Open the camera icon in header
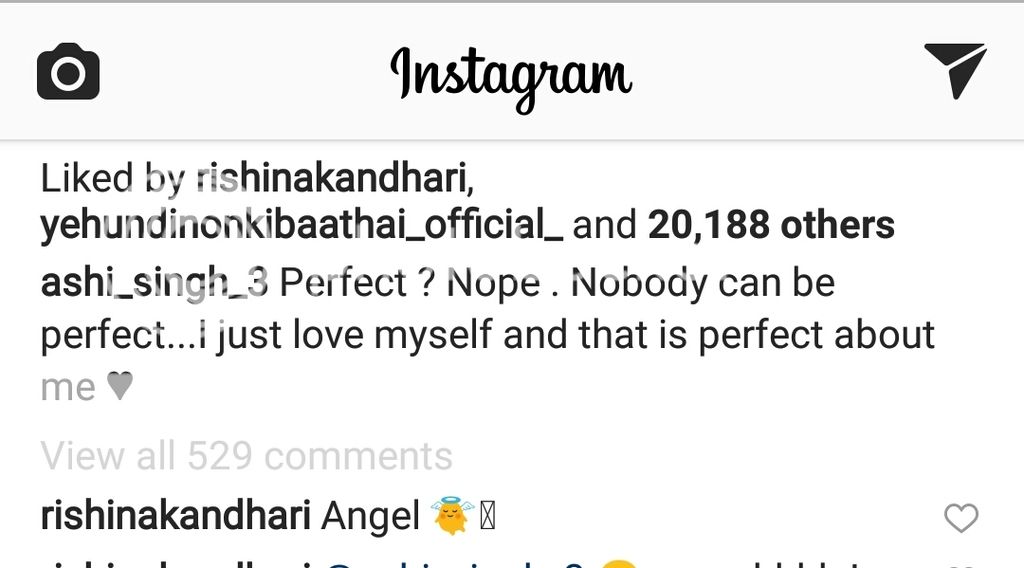This screenshot has height=568, width=1024. point(68,72)
